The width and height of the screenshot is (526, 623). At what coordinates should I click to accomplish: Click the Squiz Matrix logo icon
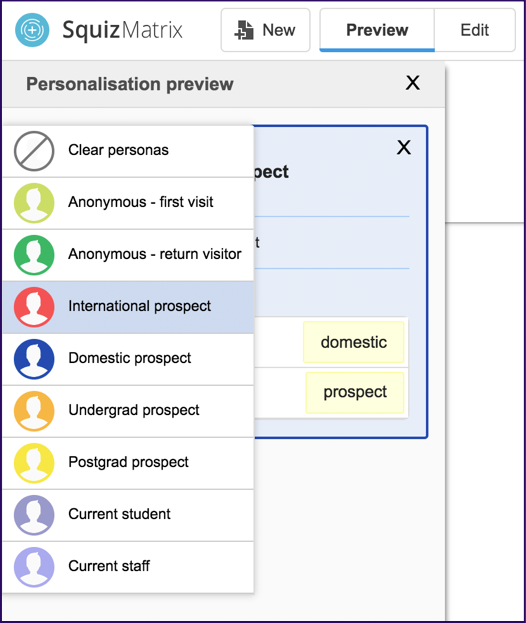[x=32, y=30]
